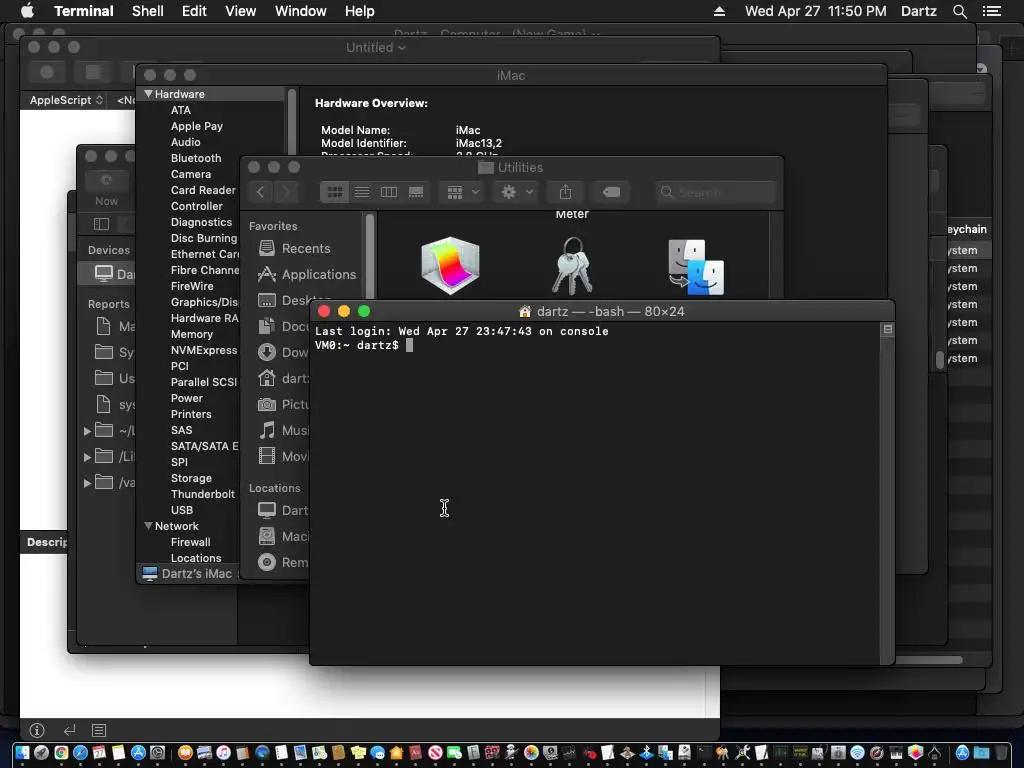Collapse the Hardware section in System Information

point(148,94)
